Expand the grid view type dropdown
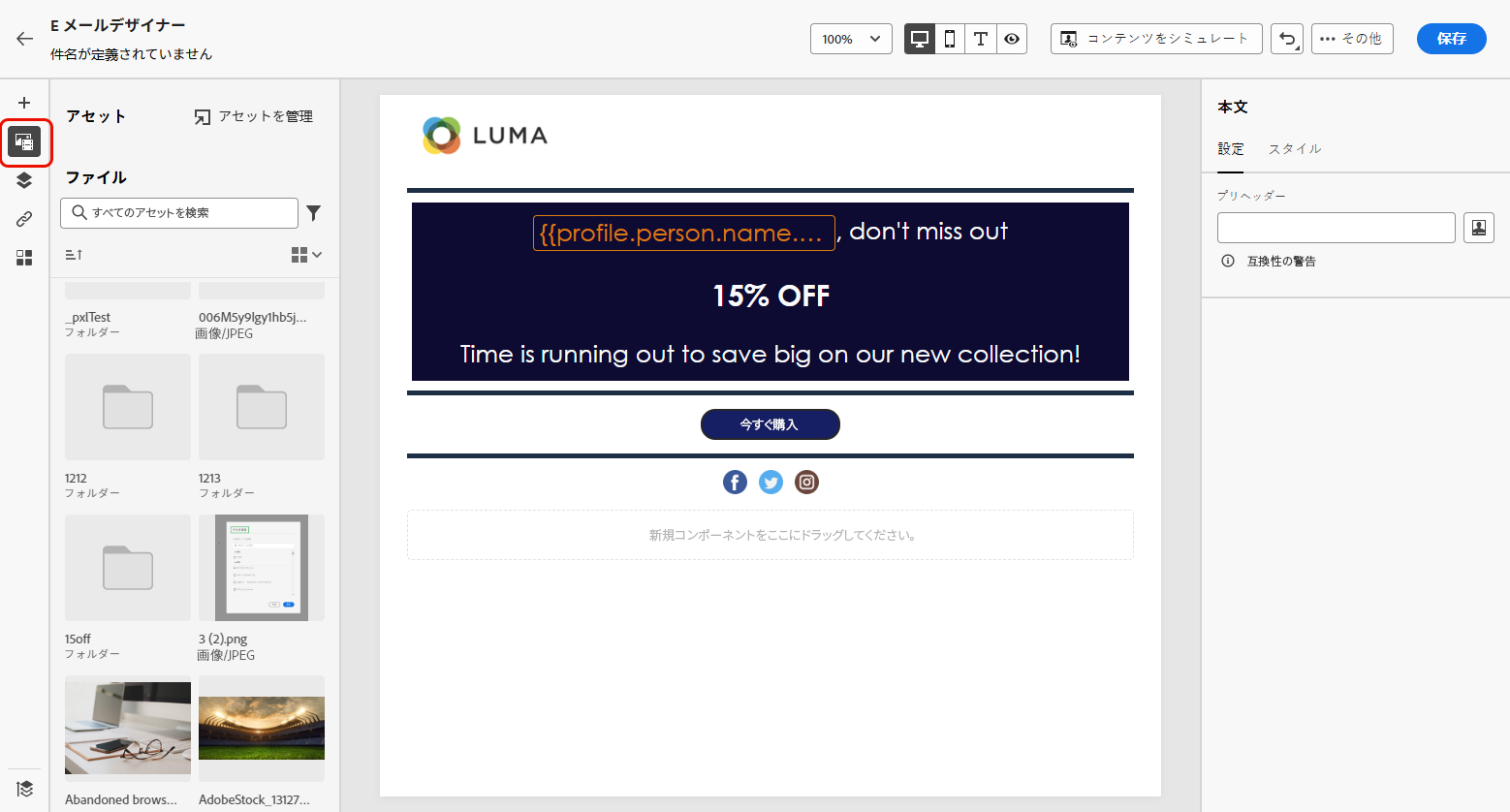 [x=306, y=255]
